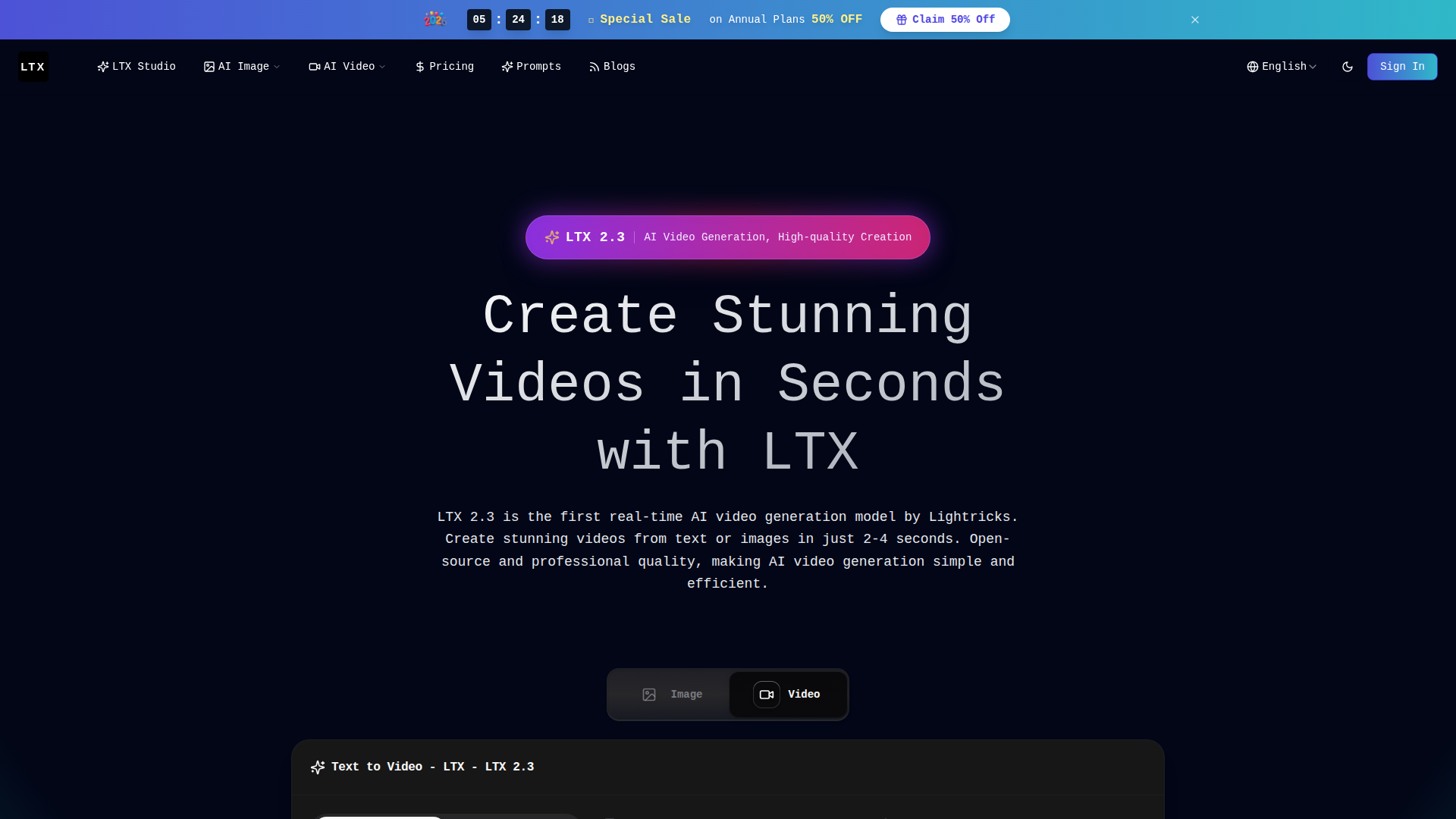The height and width of the screenshot is (819, 1456).
Task: Click the countdown seconds value "18"
Action: (557, 20)
